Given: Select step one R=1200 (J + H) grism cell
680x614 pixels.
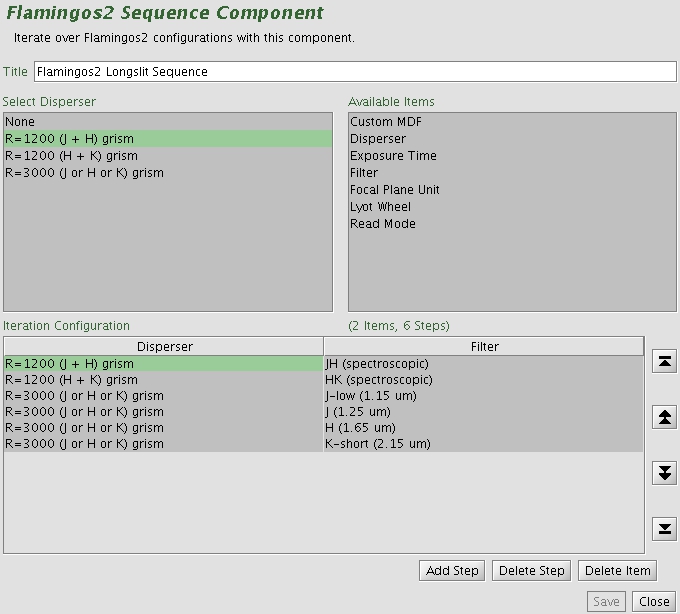Looking at the screenshot, I should click(163, 363).
